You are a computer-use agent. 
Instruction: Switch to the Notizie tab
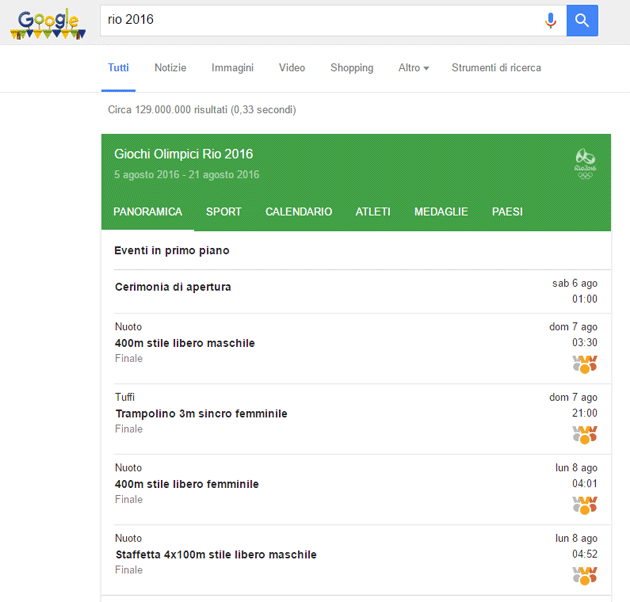[x=170, y=68]
